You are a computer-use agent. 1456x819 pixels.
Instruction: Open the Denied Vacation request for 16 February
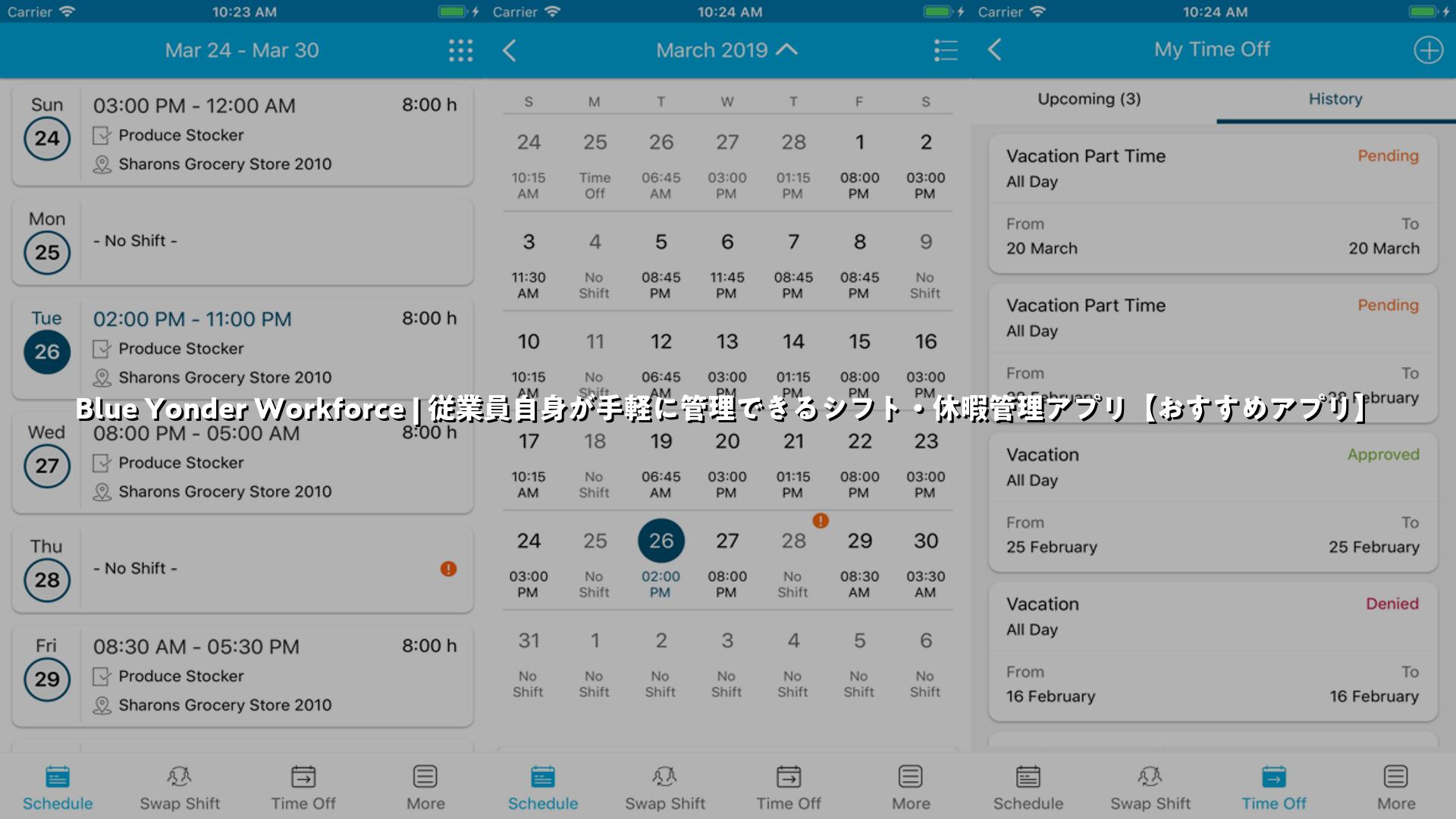coord(1213,652)
